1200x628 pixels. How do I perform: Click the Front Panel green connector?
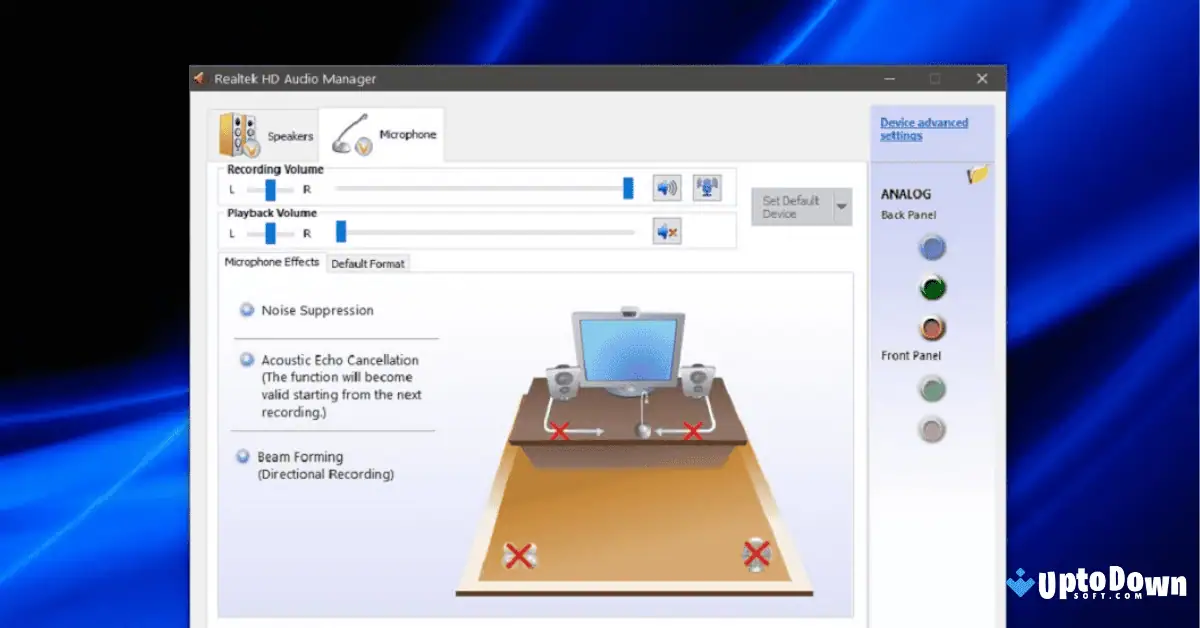coord(931,388)
